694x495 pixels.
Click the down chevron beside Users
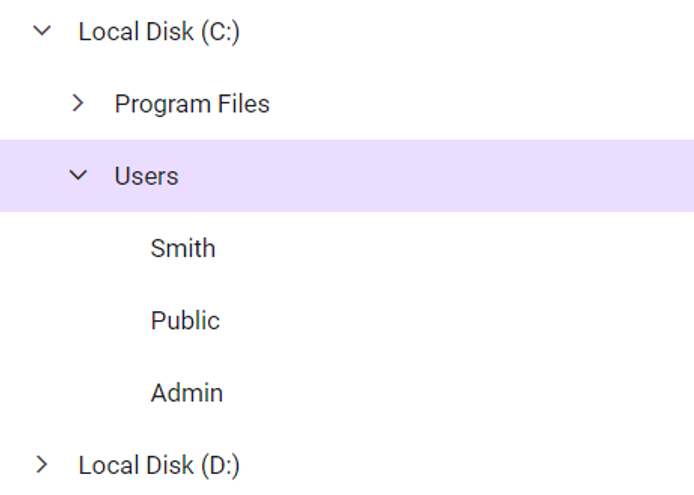click(78, 175)
